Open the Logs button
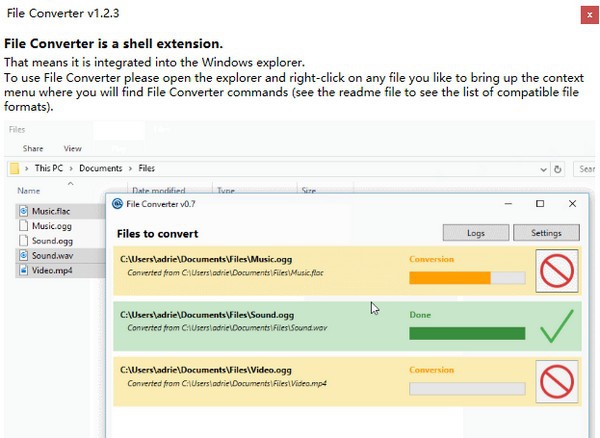 [x=476, y=233]
